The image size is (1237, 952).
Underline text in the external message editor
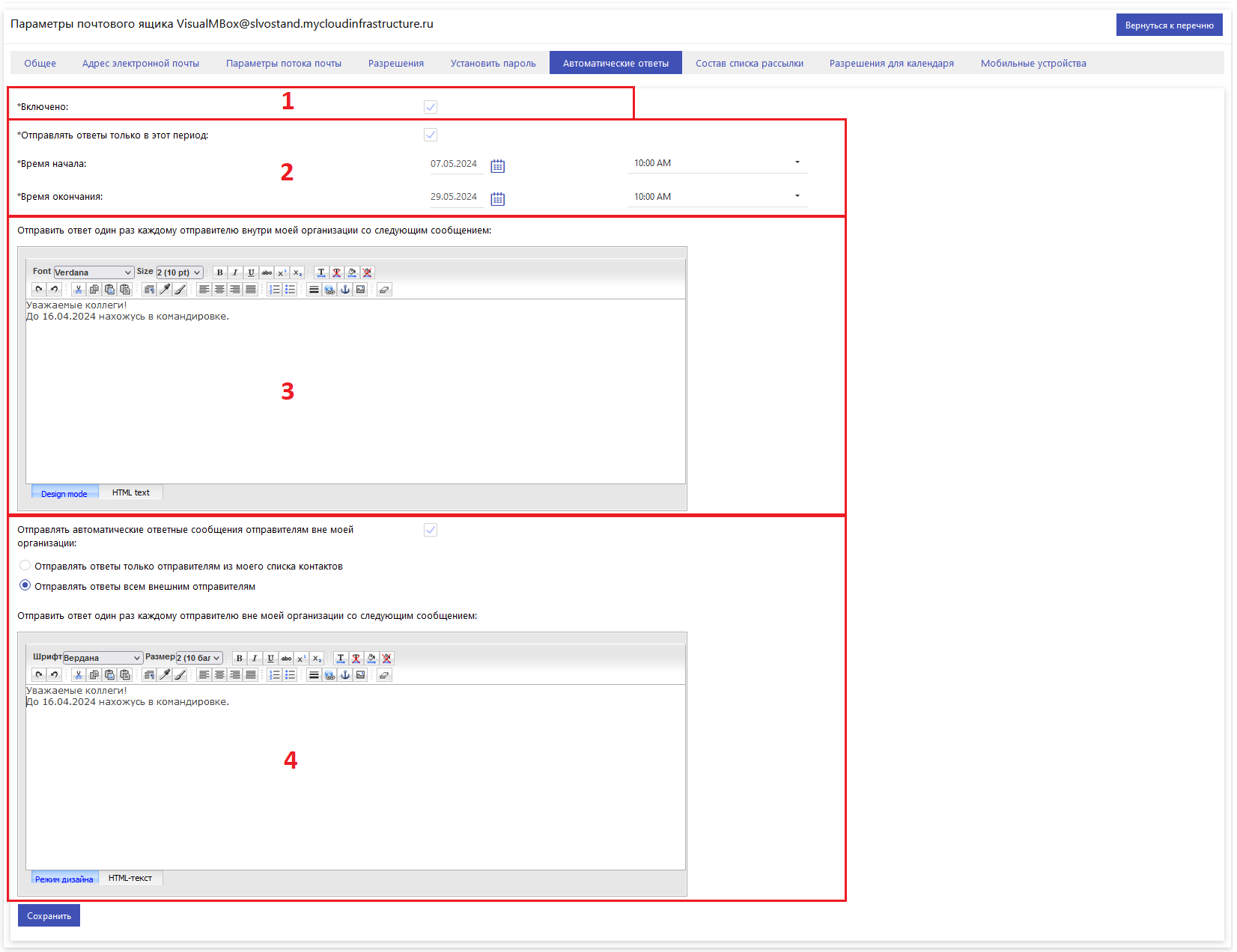[x=270, y=659]
